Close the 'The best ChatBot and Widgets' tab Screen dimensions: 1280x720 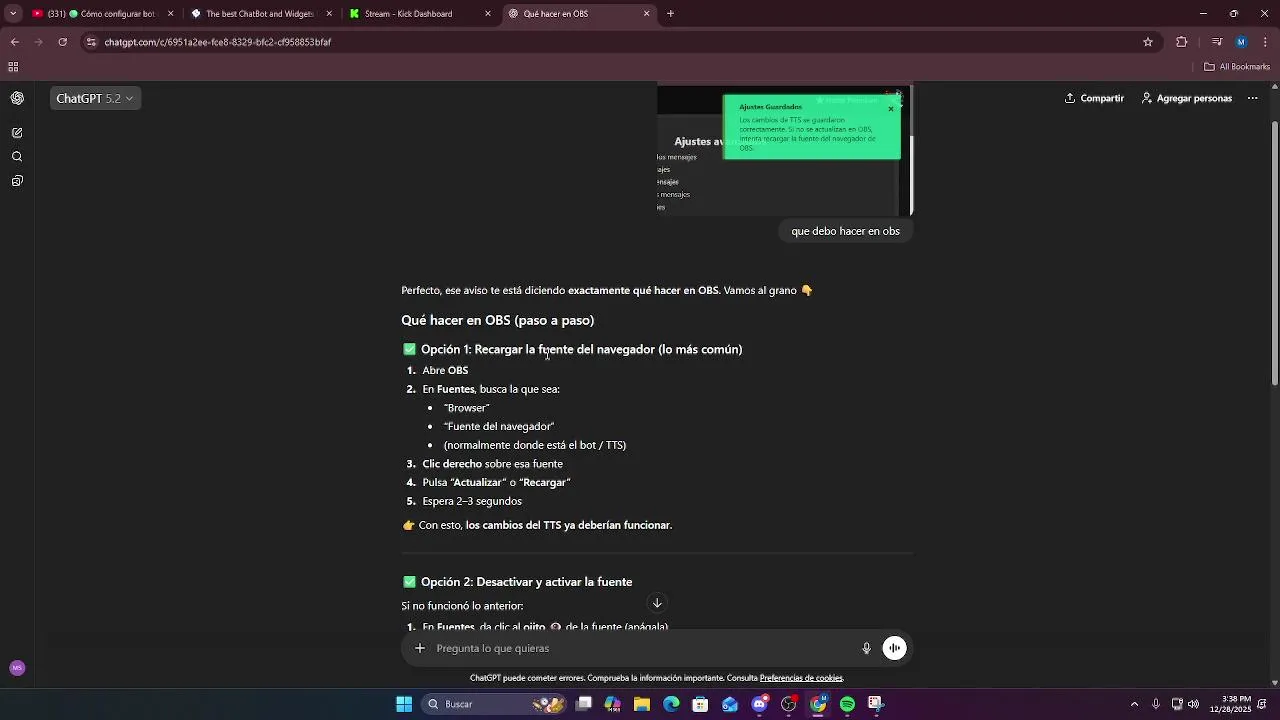(329, 14)
